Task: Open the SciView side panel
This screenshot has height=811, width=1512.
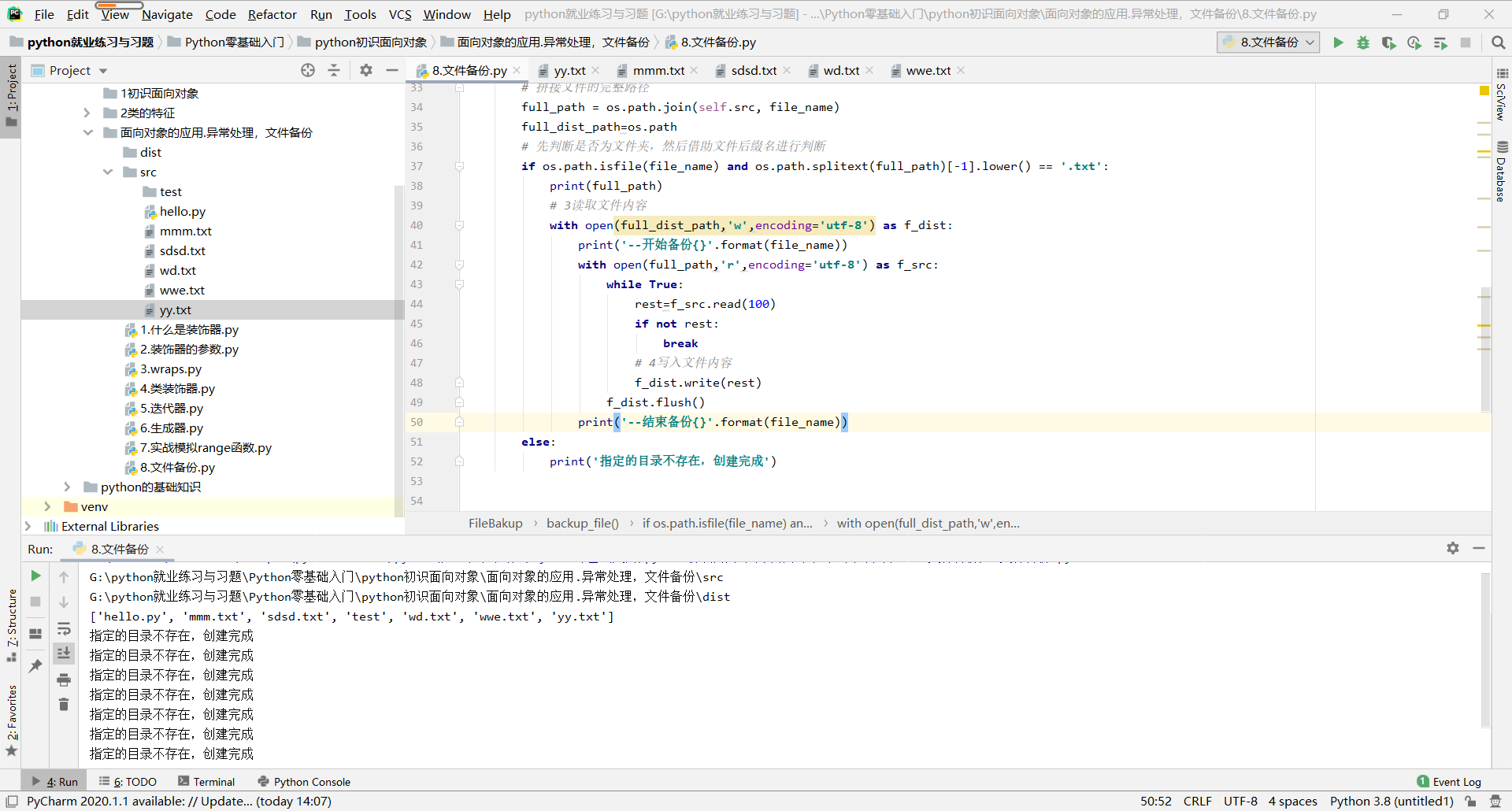Action: (1502, 94)
